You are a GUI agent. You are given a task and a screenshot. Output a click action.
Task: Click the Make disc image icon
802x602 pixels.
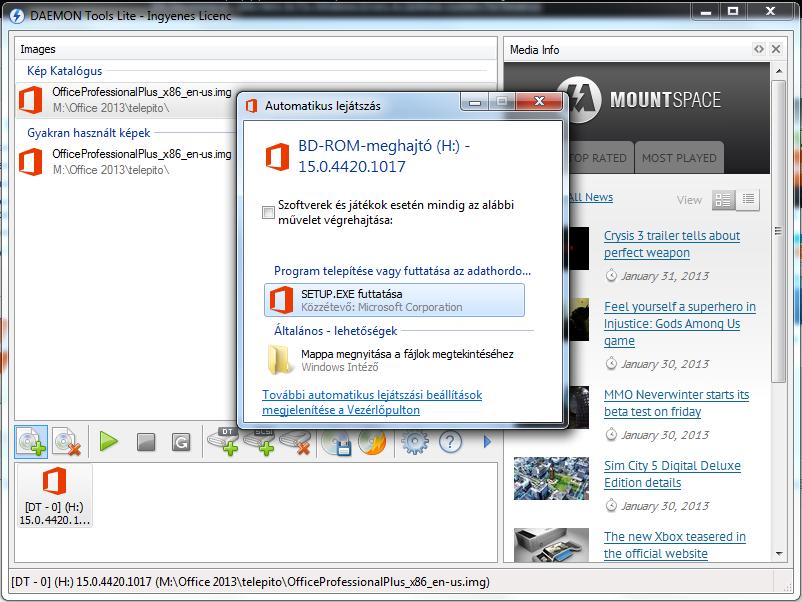point(337,442)
